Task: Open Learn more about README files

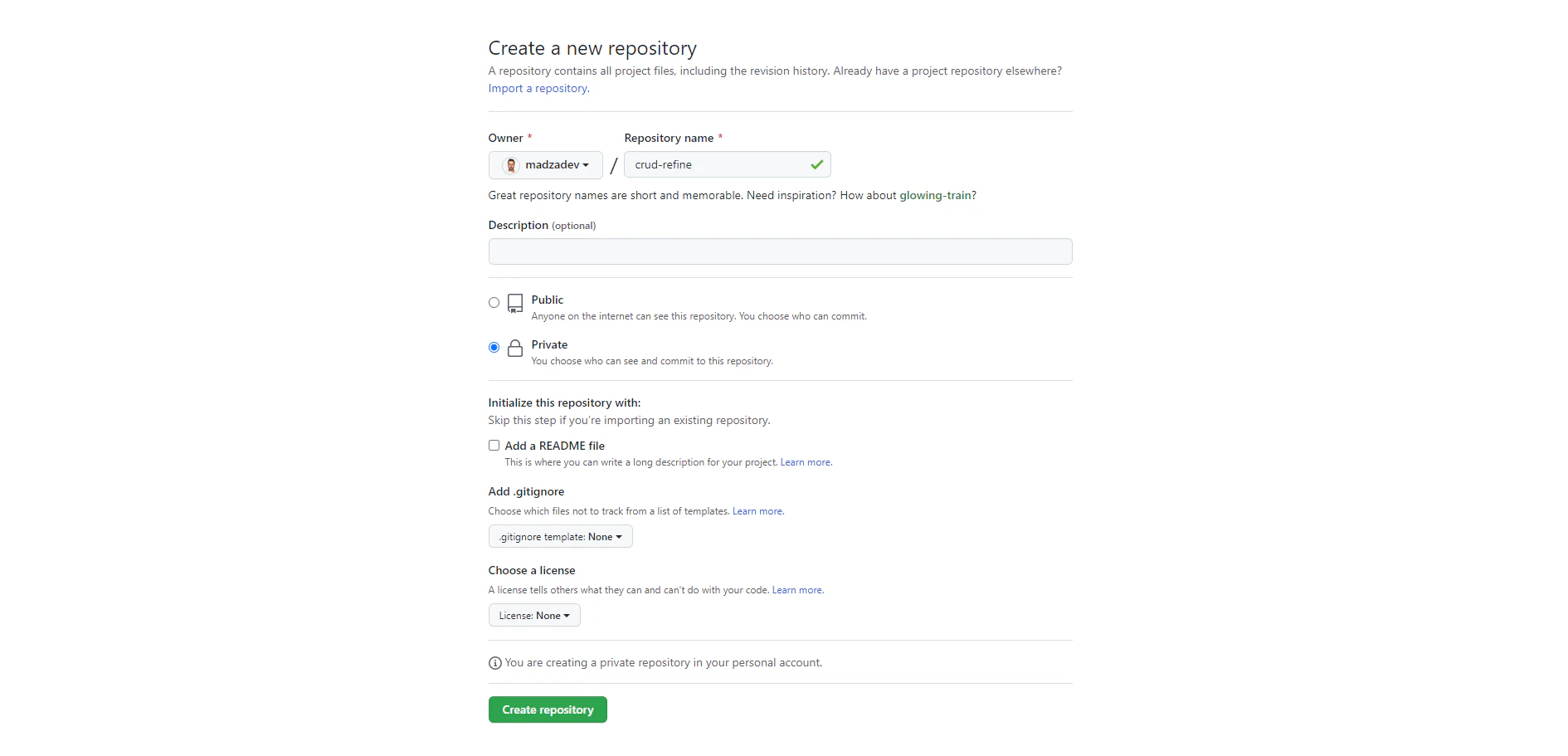Action: (805, 462)
